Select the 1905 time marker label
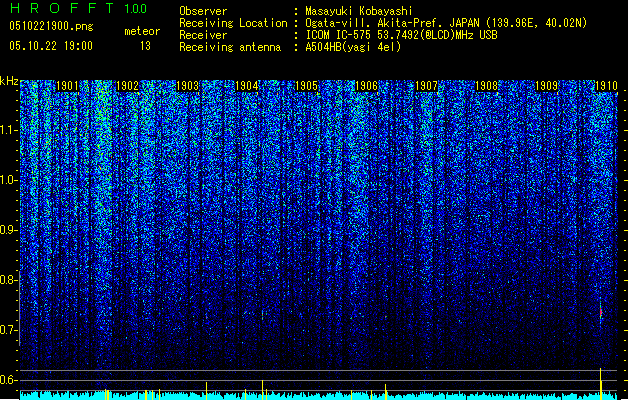The height and width of the screenshot is (400, 629). 306,86
